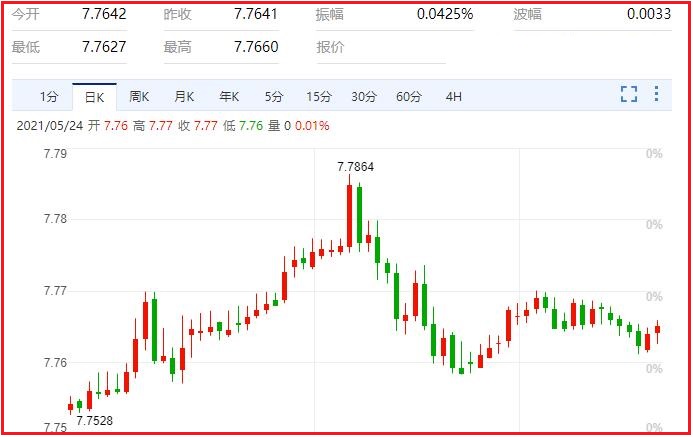Open the 月K monthly chart
This screenshot has width=693, height=437.
click(x=184, y=96)
